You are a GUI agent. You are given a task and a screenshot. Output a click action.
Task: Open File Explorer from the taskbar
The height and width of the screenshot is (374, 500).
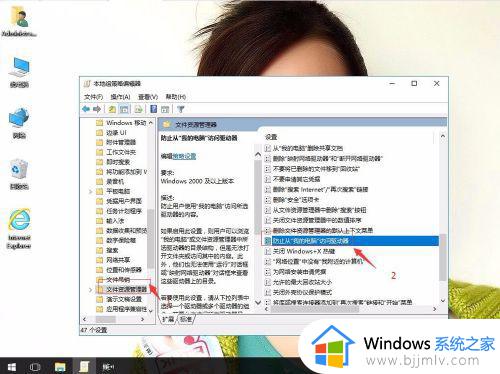60,367
